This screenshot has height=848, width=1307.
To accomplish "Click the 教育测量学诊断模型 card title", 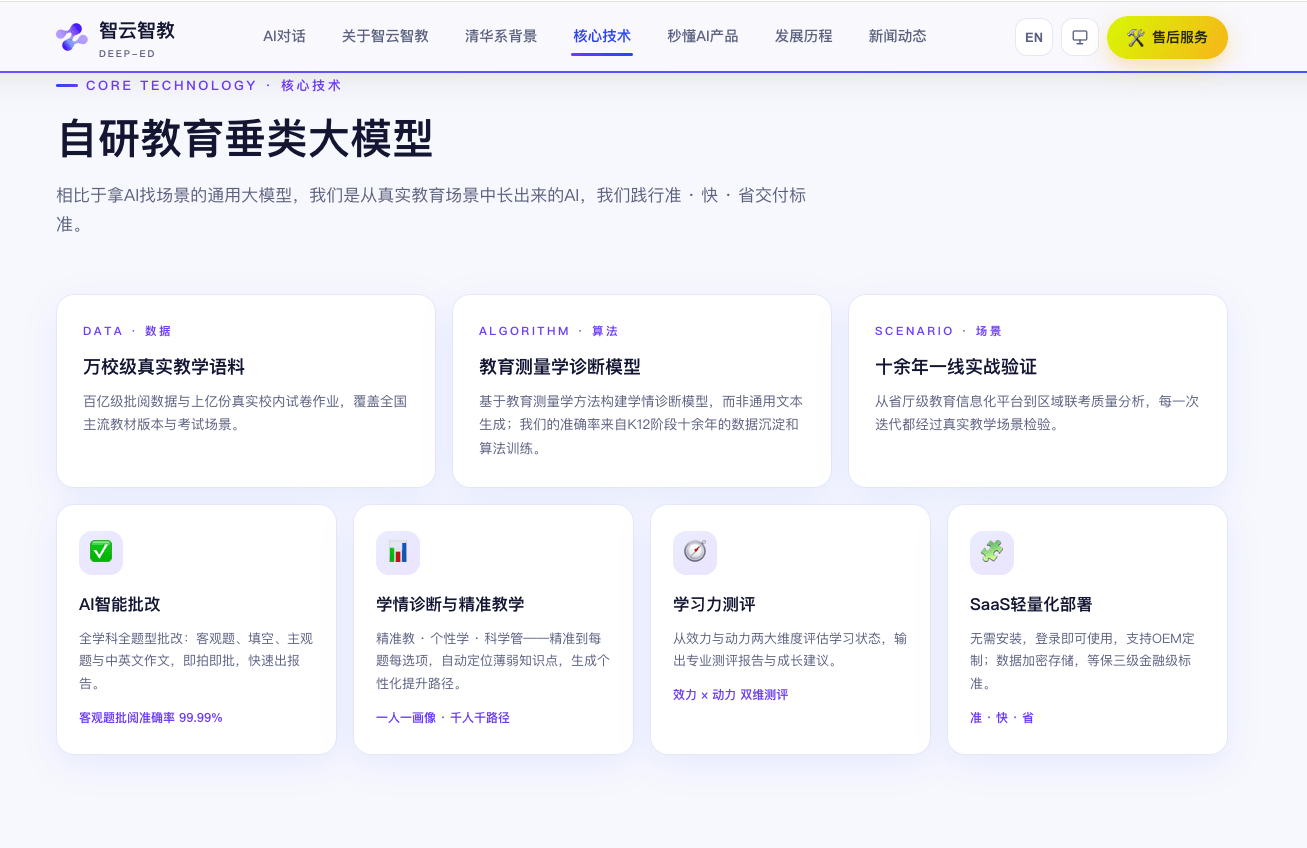I will [560, 367].
